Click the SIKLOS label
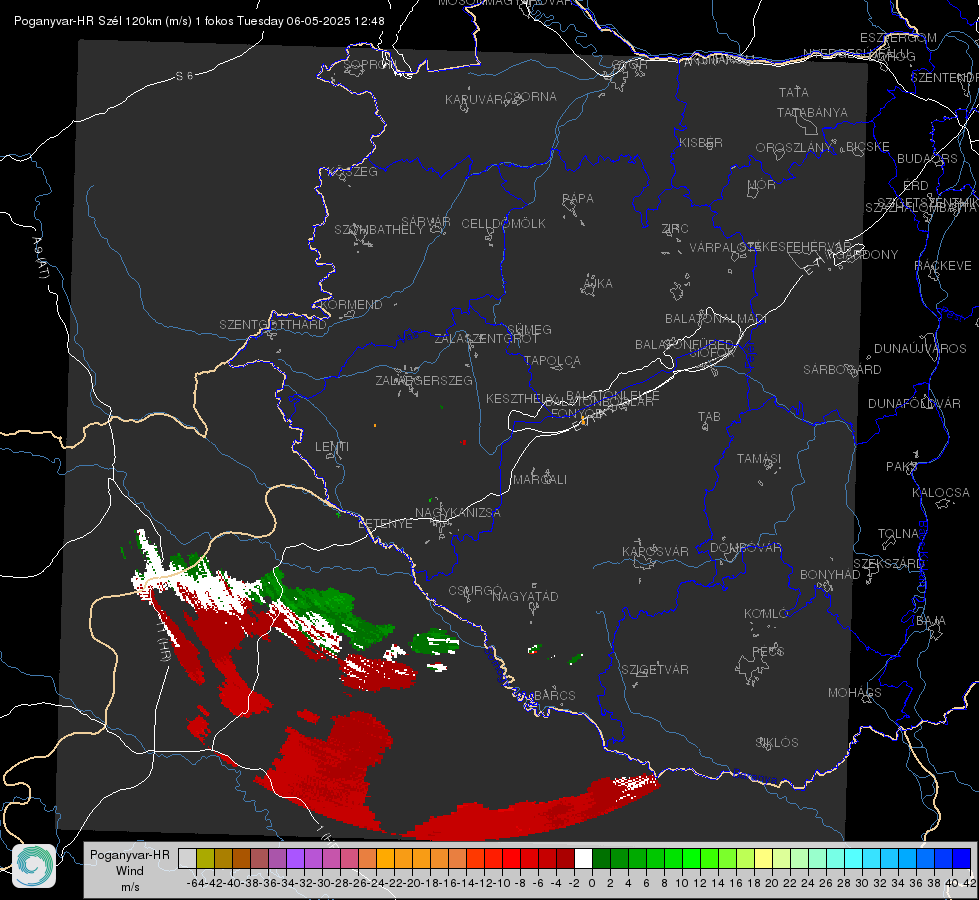 (x=777, y=743)
